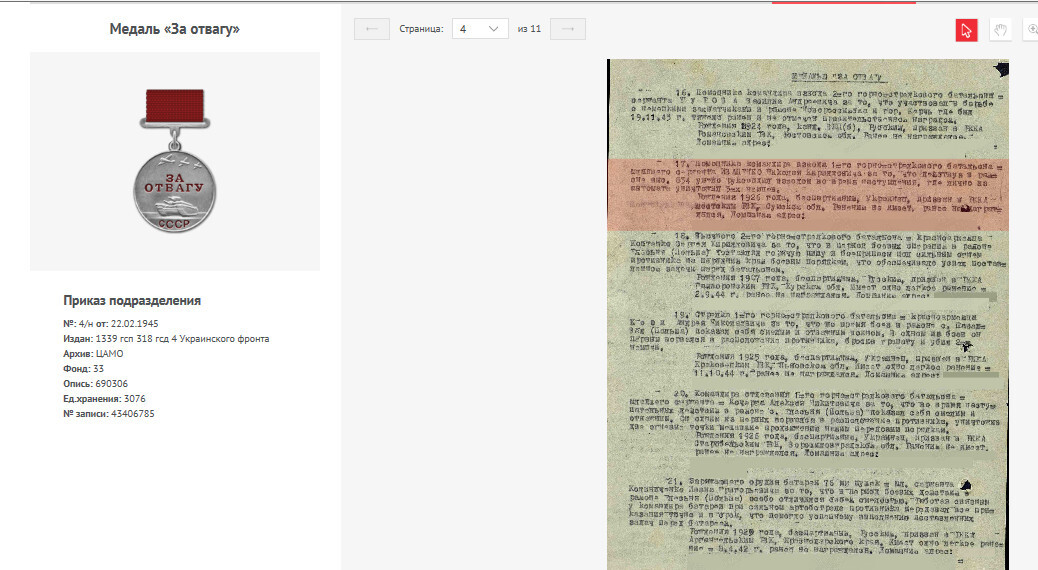Click the heading Медаль «За отвагу»
Viewport: 1038px width, 570px height.
[175, 29]
